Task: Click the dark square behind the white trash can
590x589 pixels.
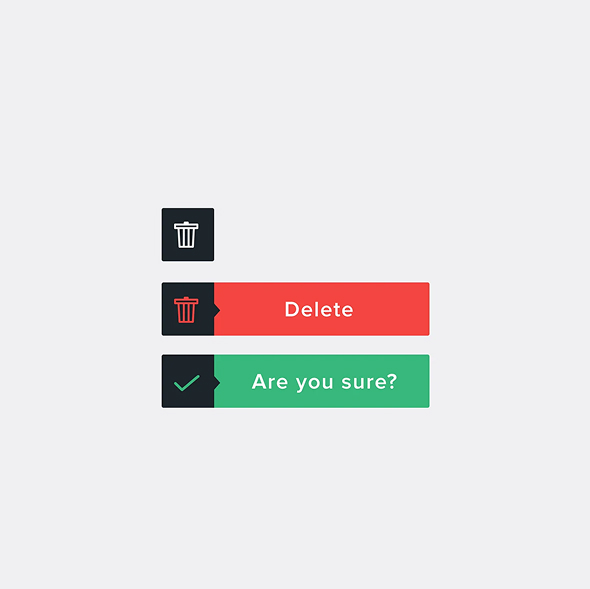Action: (188, 234)
